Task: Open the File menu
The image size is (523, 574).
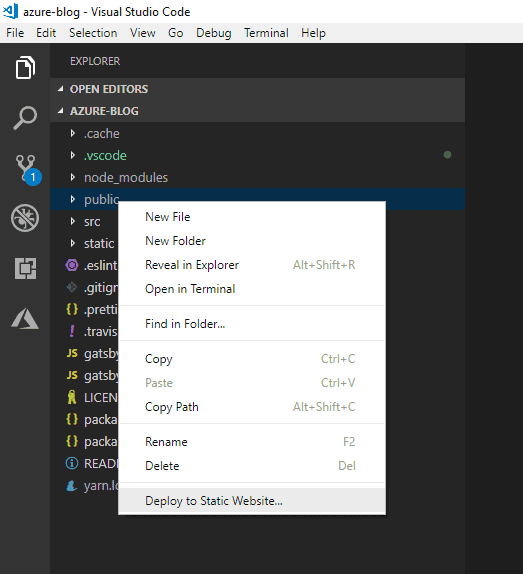Action: [15, 33]
